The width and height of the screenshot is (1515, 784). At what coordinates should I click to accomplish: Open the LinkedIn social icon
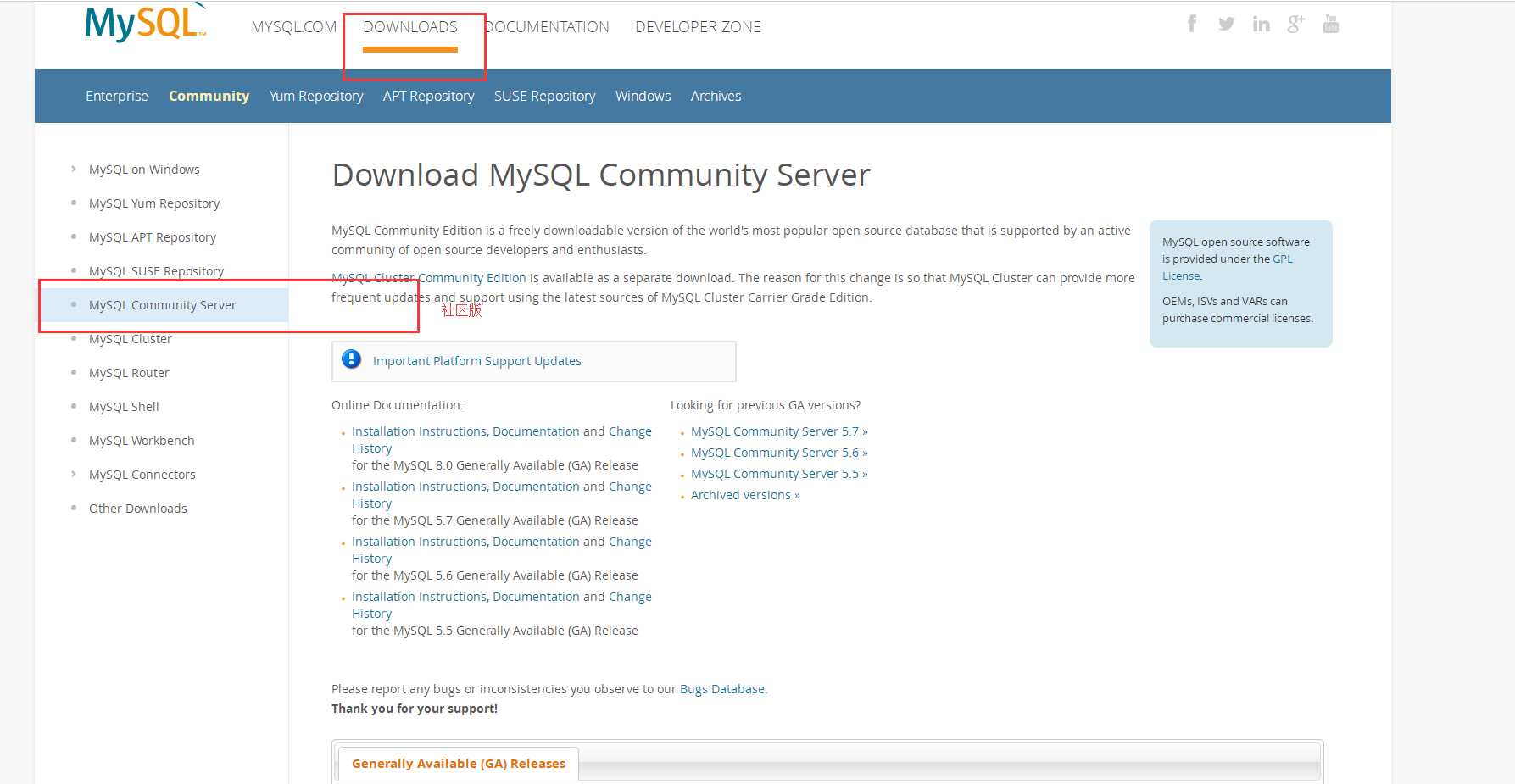pyautogui.click(x=1262, y=24)
